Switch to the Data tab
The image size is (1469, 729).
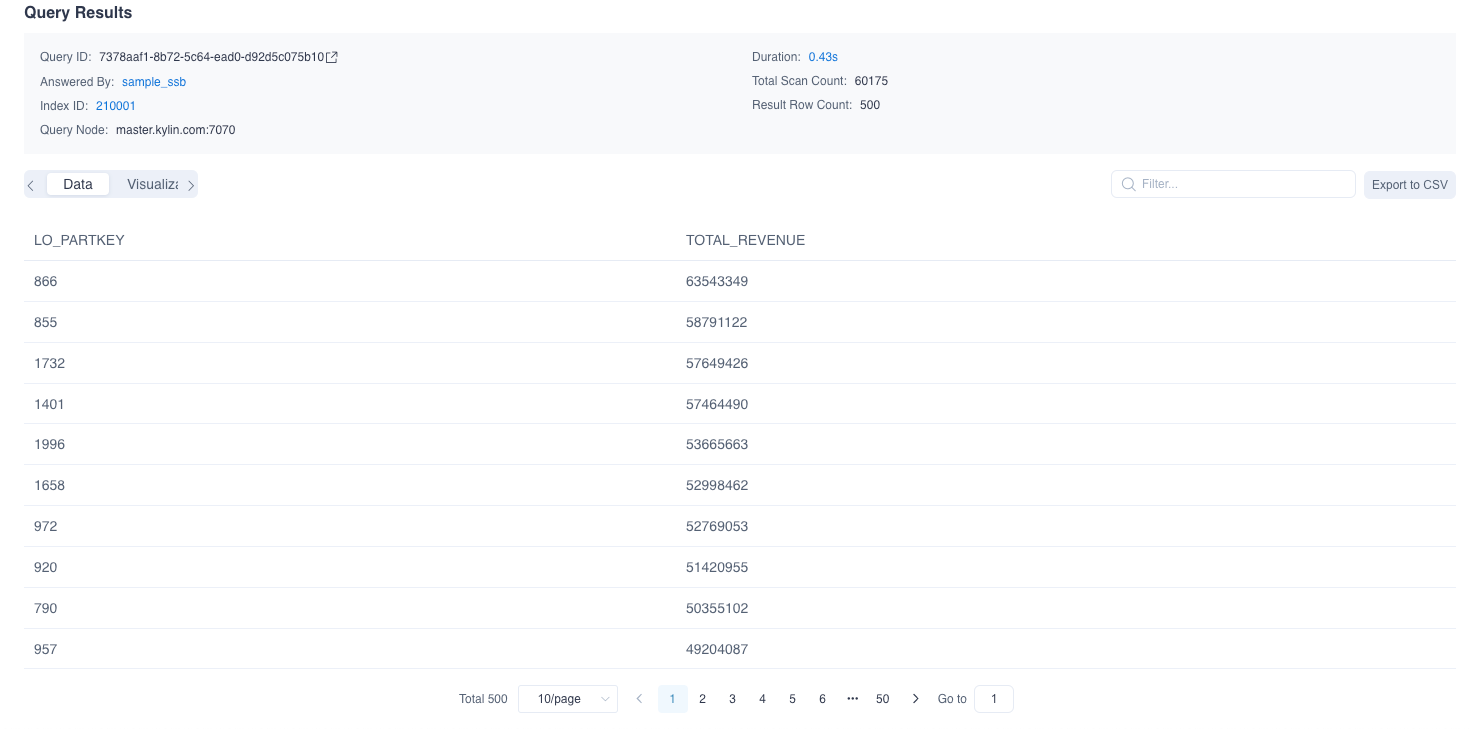point(78,184)
